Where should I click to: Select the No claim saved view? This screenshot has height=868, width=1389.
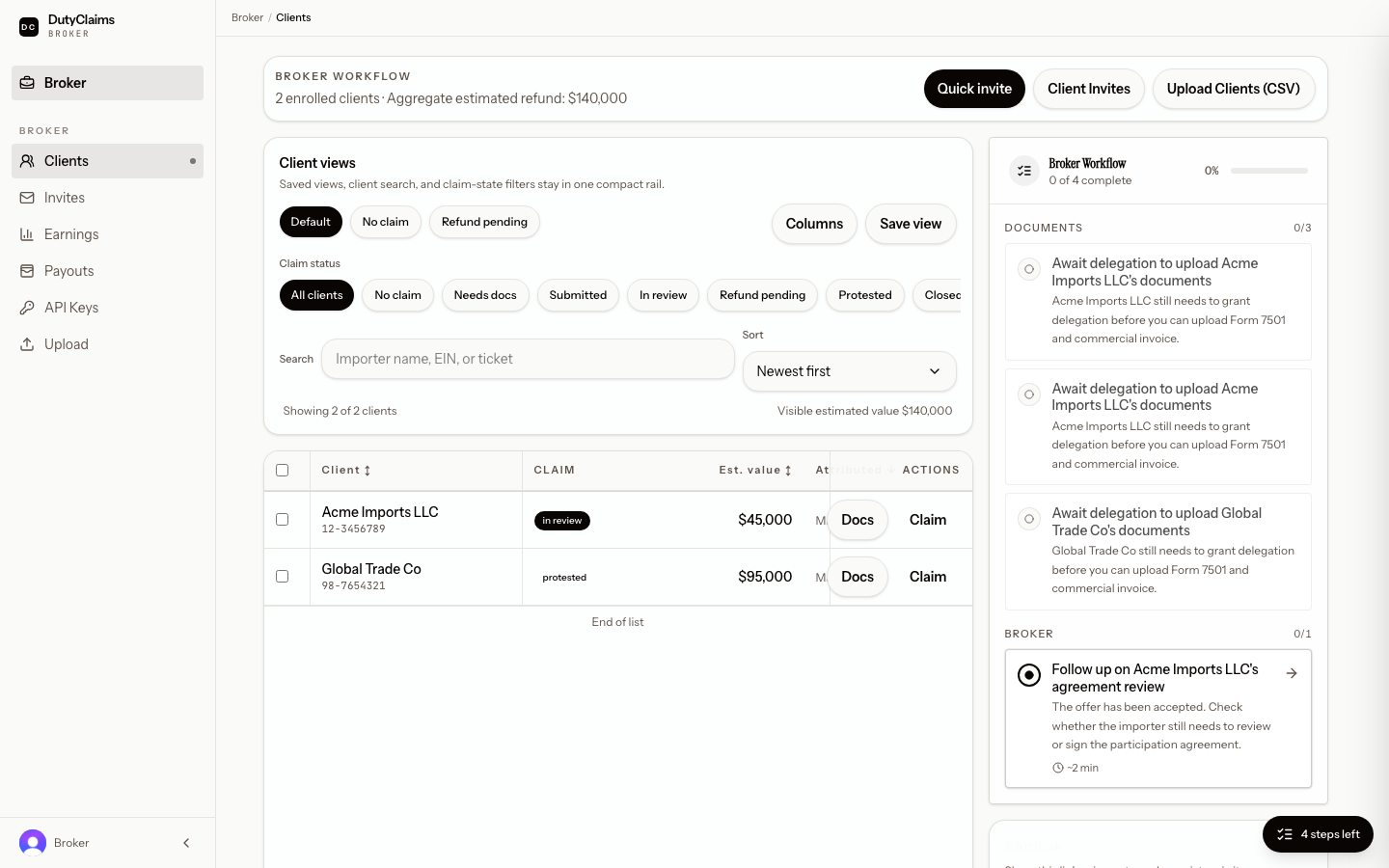coord(386,222)
